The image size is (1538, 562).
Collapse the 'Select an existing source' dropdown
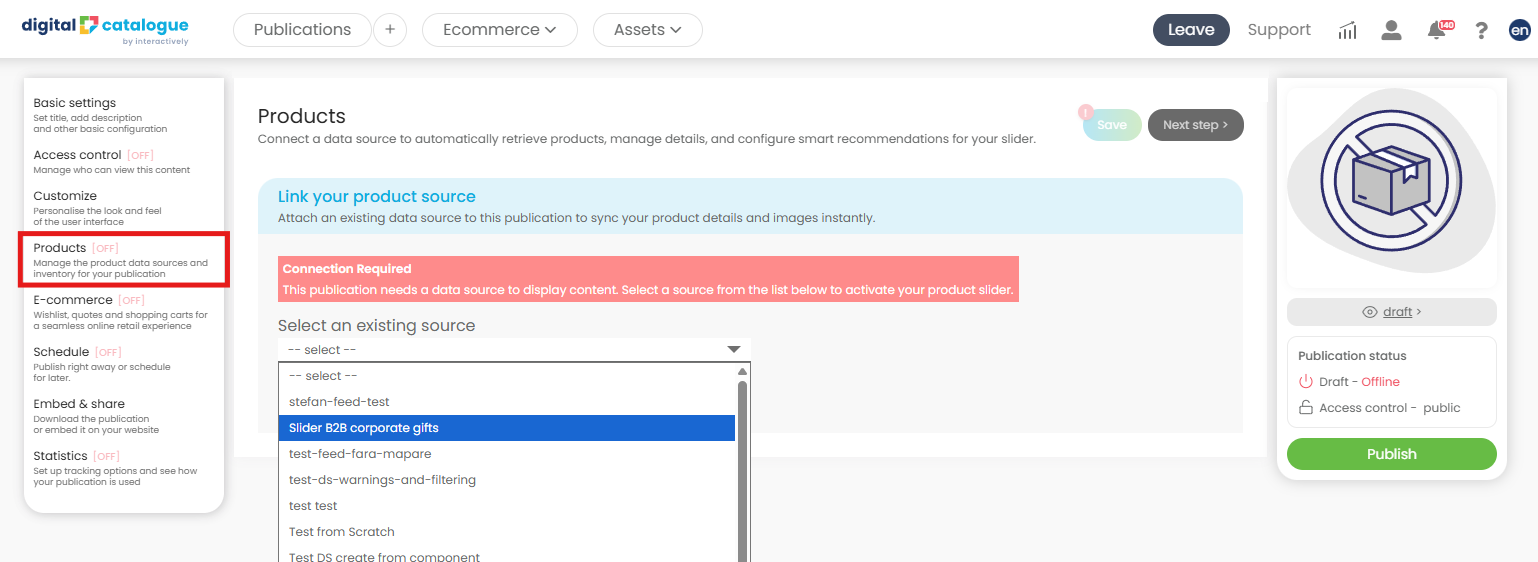tap(514, 350)
